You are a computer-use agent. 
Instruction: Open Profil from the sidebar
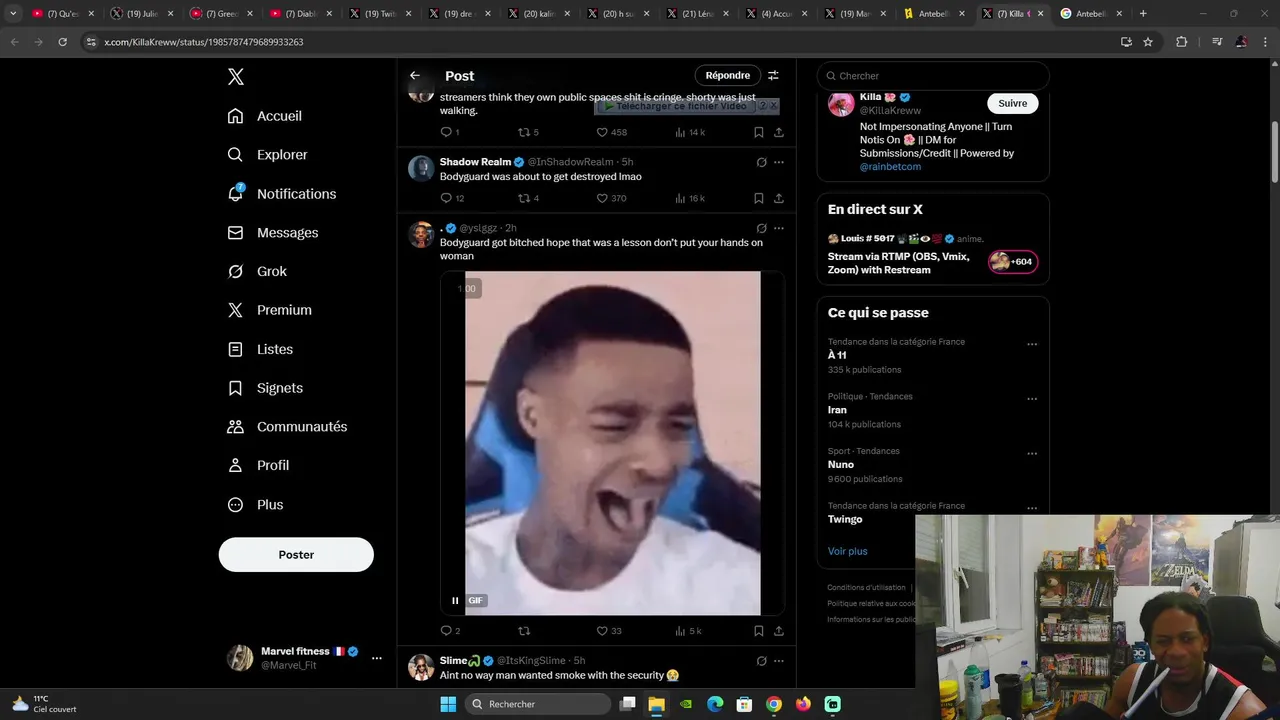pyautogui.click(x=258, y=466)
